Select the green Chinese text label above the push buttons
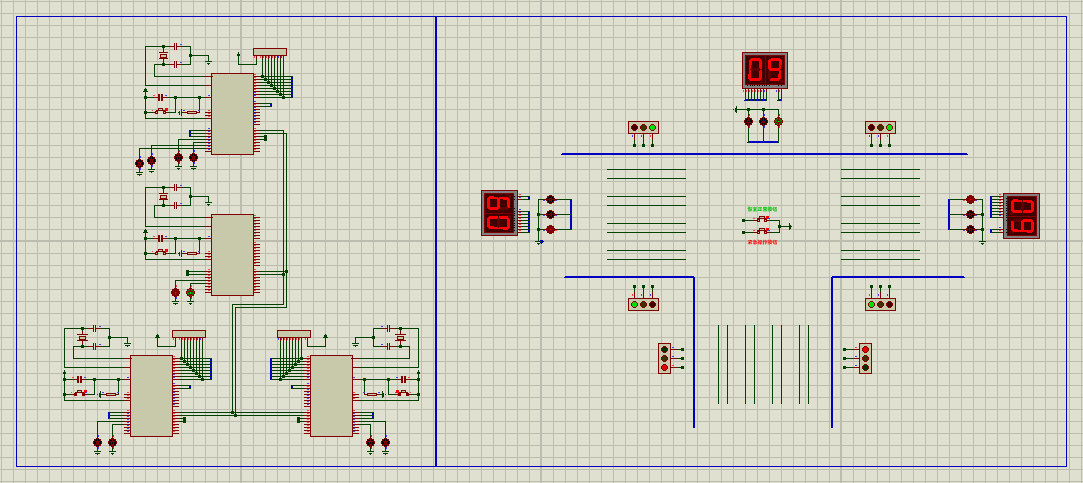The height and width of the screenshot is (483, 1083). 762,209
